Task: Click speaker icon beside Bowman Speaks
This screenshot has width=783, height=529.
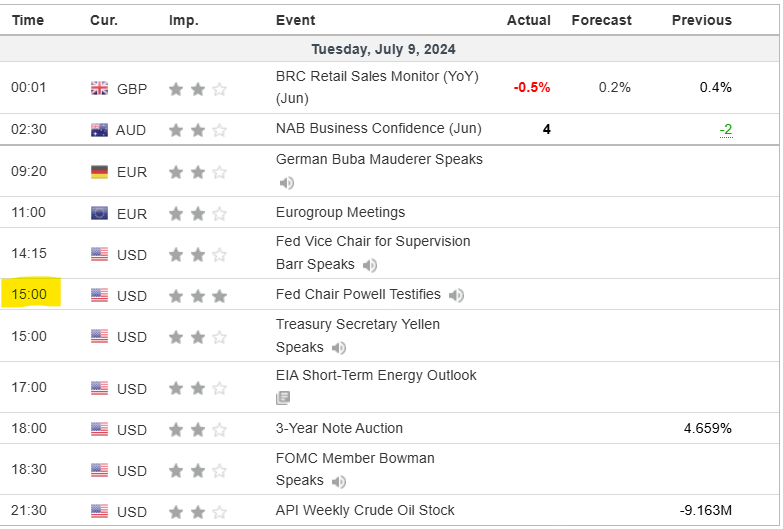Action: coord(339,481)
